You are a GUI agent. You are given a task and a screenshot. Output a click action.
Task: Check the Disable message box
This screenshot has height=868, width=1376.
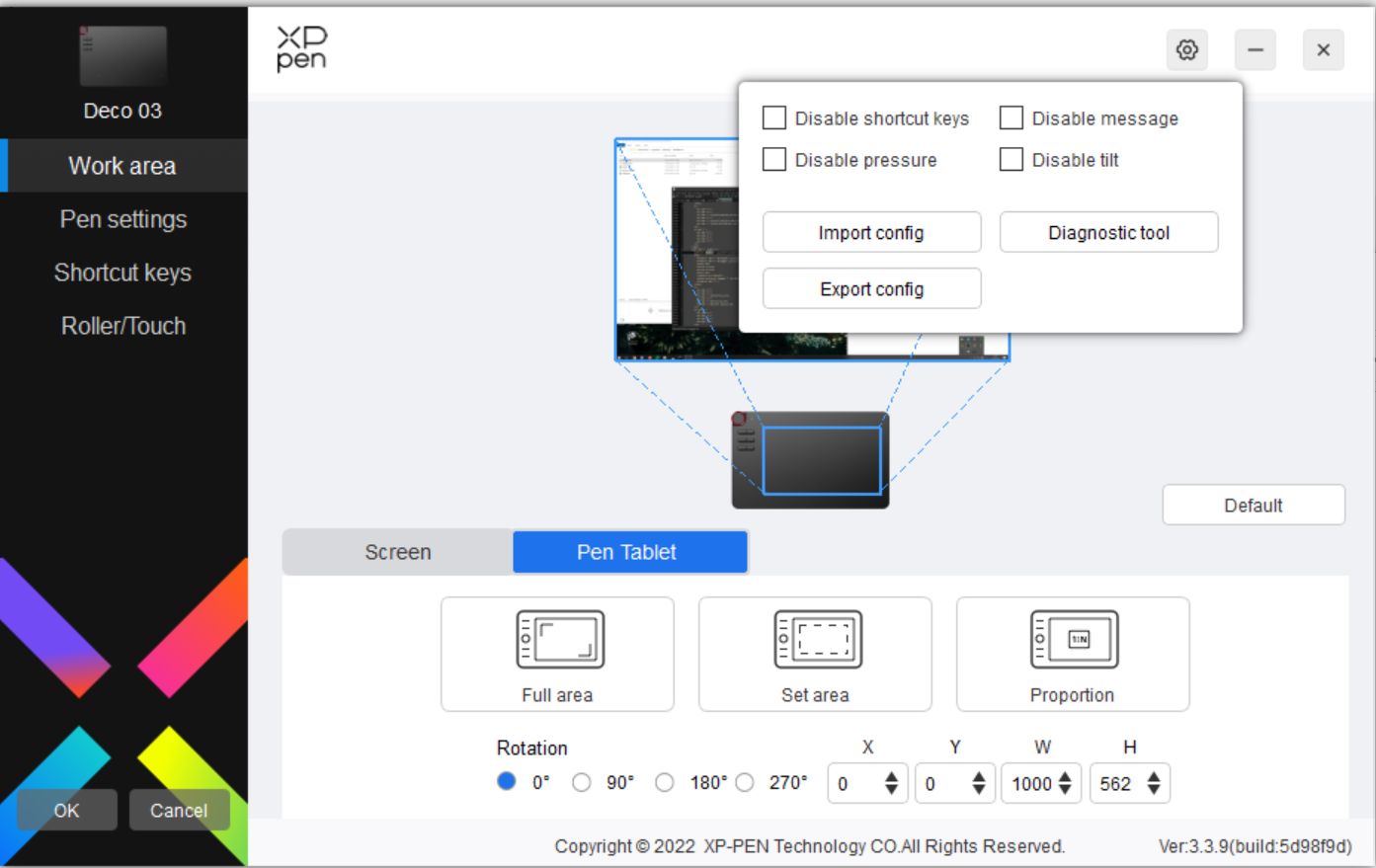point(1012,118)
